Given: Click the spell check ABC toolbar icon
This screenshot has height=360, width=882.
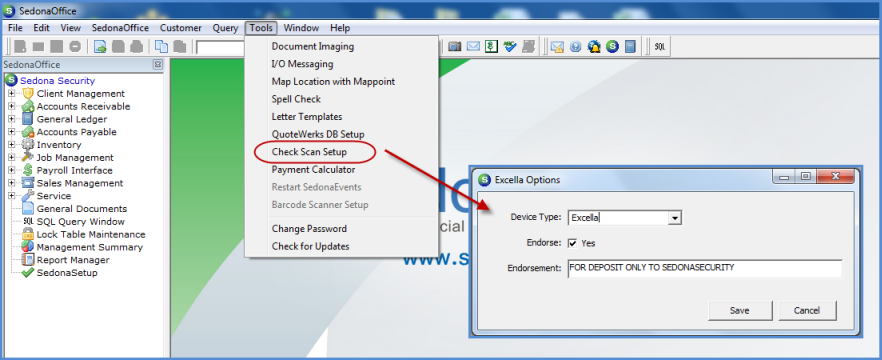Looking at the screenshot, I should click(510, 47).
